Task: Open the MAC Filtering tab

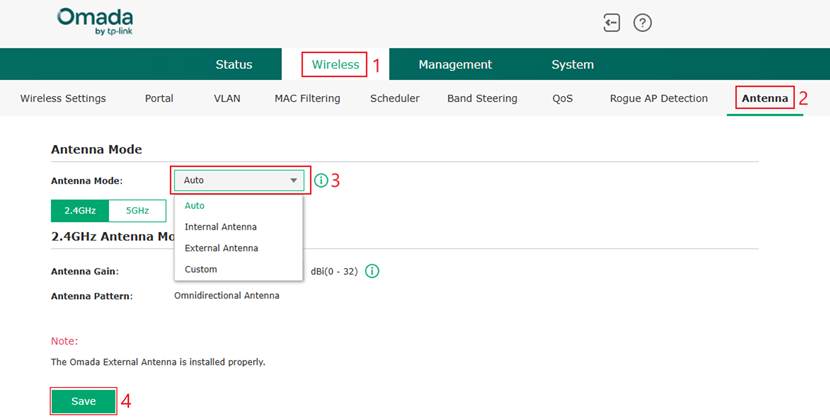Action: (x=307, y=98)
